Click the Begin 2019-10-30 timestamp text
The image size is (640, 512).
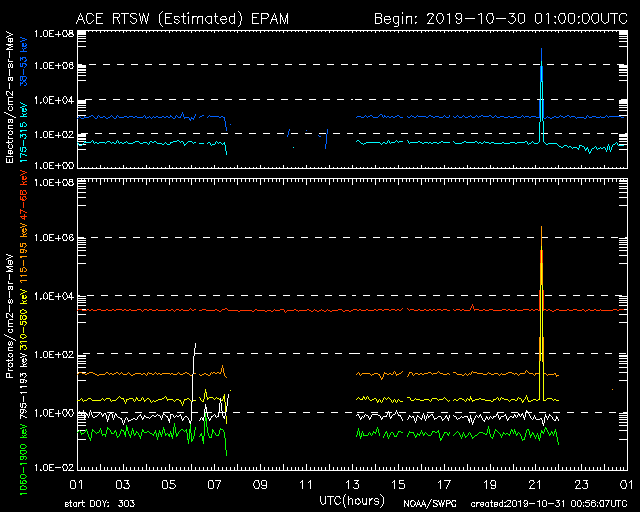(x=500, y=18)
